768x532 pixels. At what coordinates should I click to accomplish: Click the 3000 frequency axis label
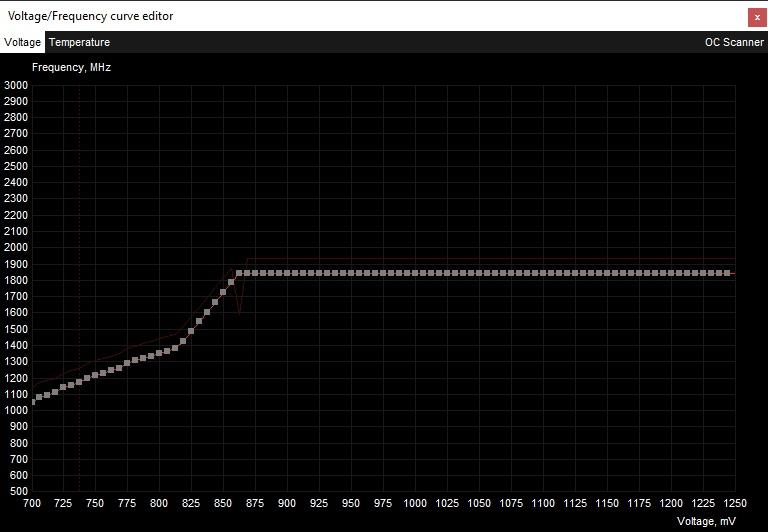(x=16, y=85)
